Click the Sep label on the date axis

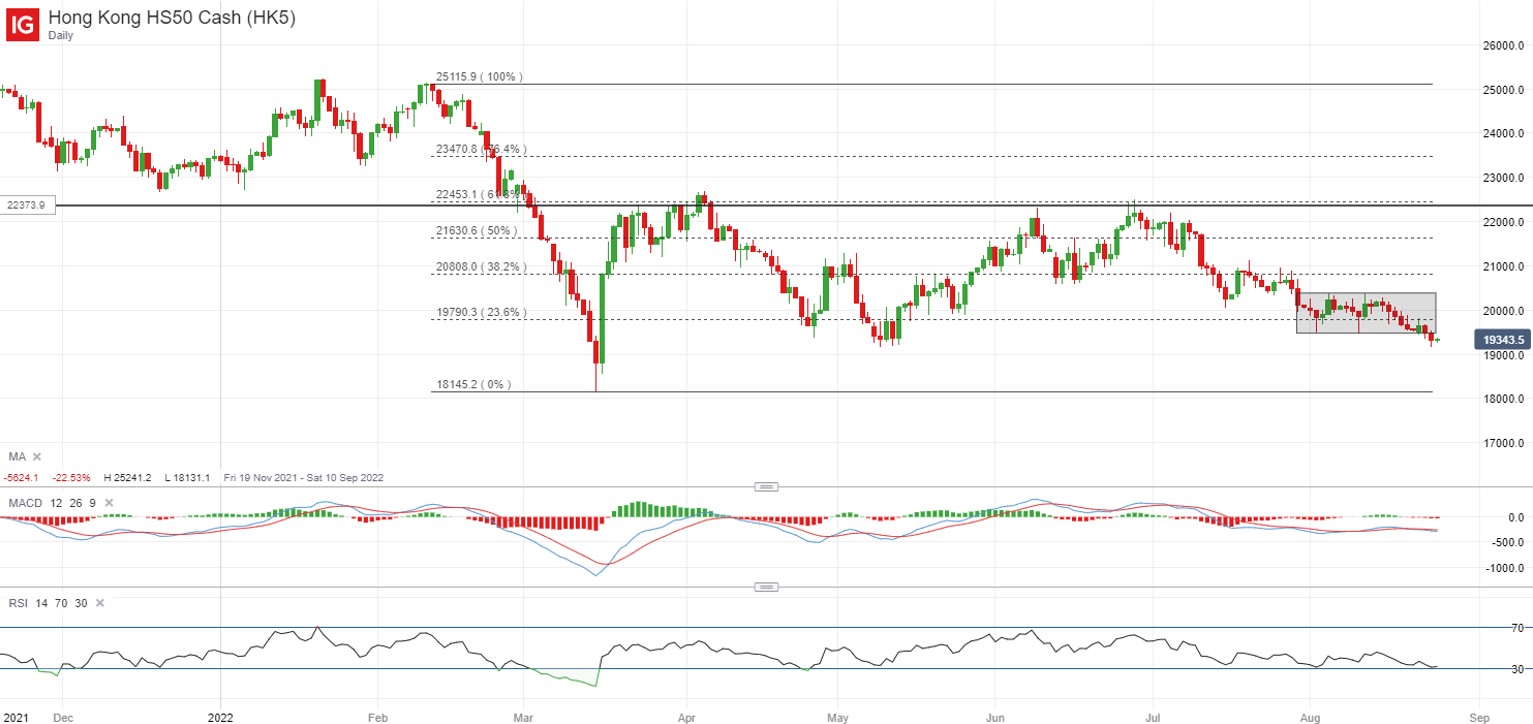pyautogui.click(x=1481, y=717)
